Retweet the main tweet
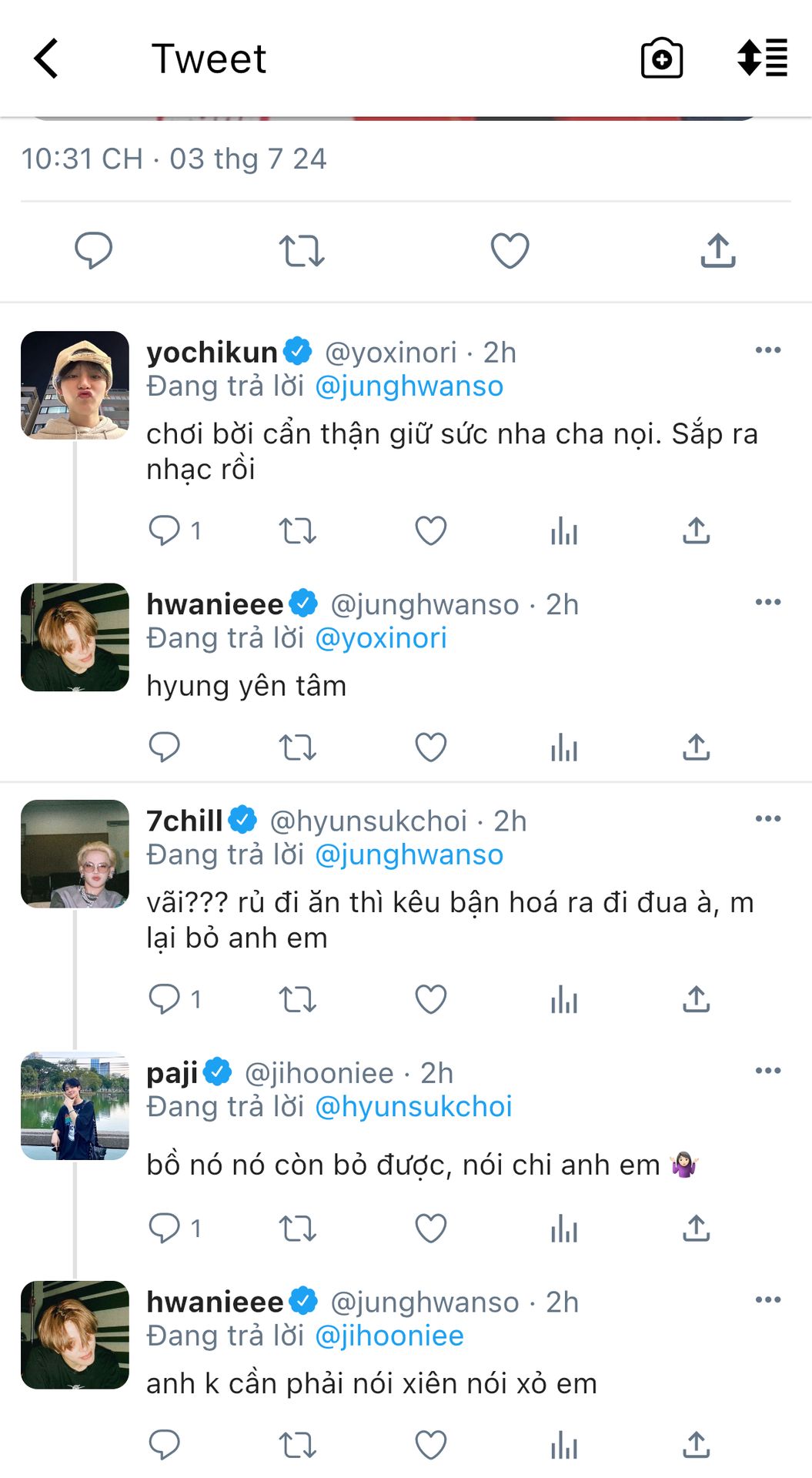Viewport: 812px width, 1478px height. point(301,250)
